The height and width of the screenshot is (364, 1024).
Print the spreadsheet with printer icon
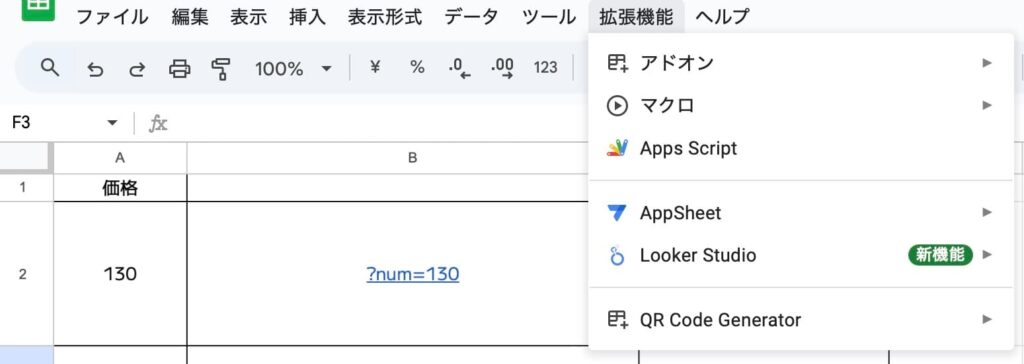[180, 68]
